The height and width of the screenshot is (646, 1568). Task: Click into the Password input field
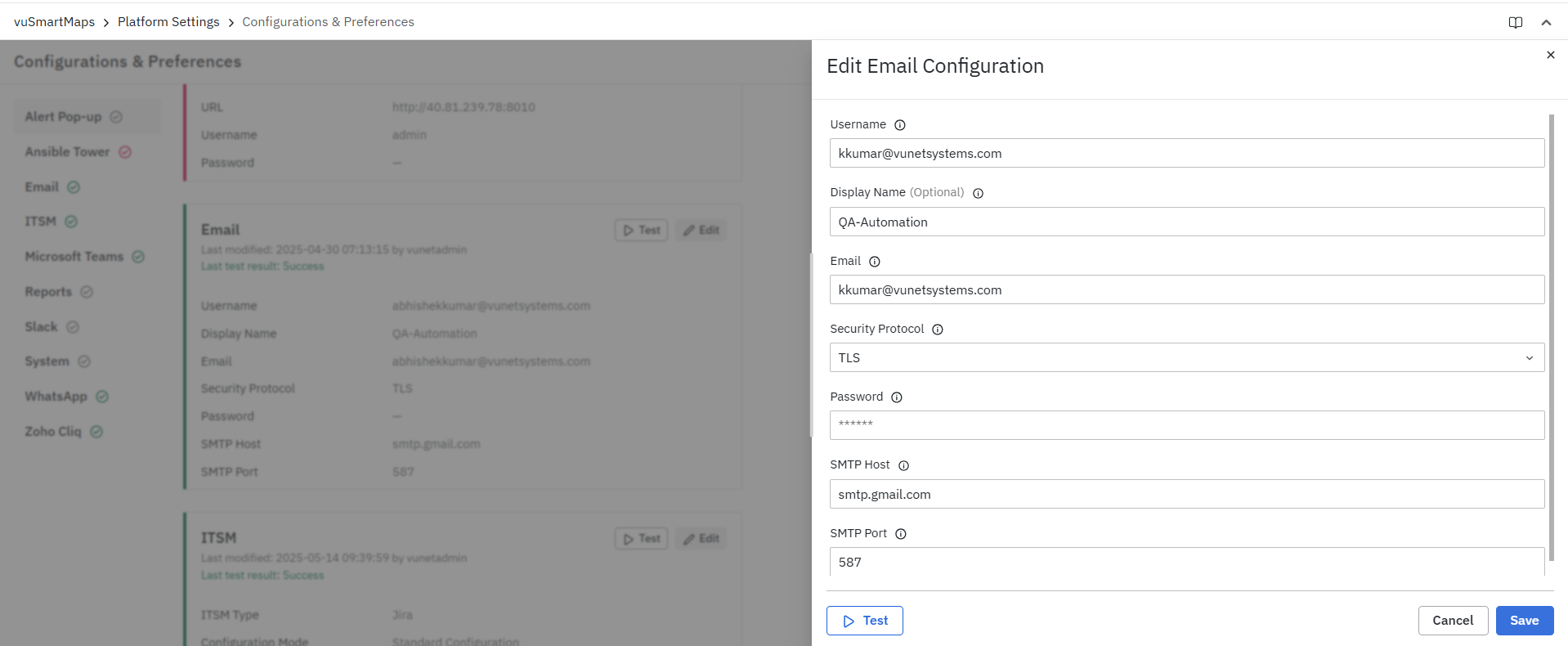point(1186,425)
